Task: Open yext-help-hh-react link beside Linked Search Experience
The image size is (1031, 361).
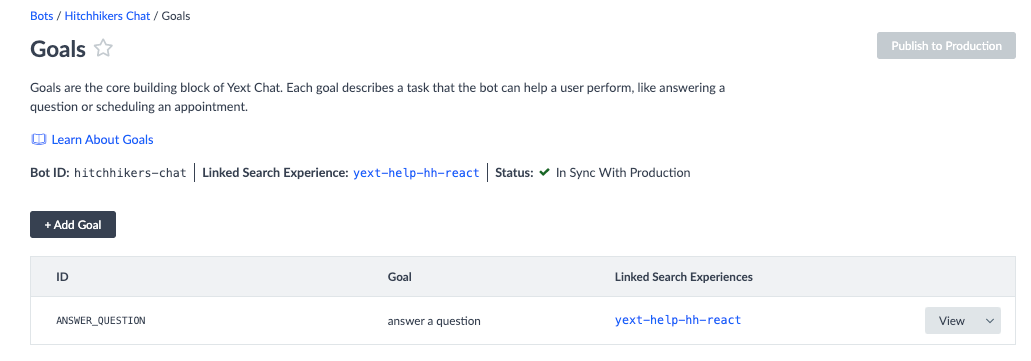Action: [x=416, y=173]
